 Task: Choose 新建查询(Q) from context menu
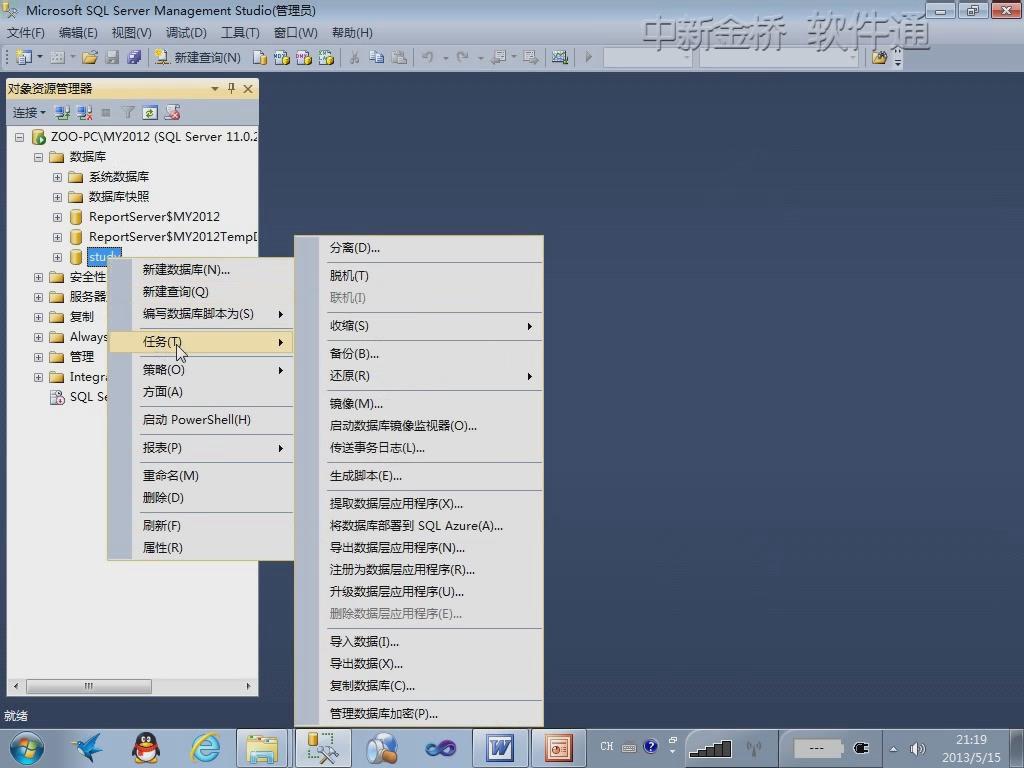(x=201, y=292)
